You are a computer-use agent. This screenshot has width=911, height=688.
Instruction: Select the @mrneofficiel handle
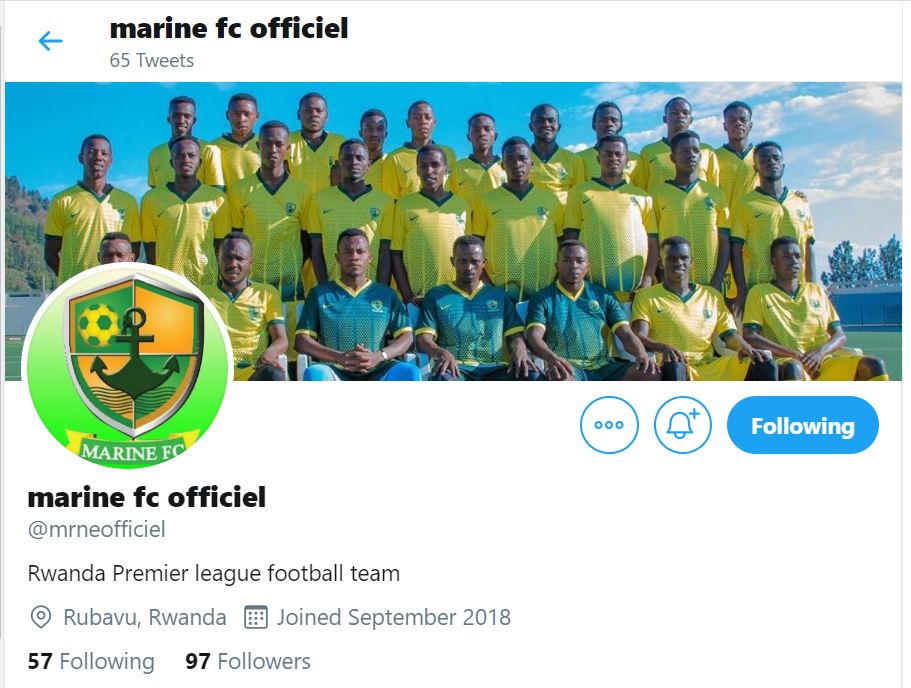click(x=97, y=529)
